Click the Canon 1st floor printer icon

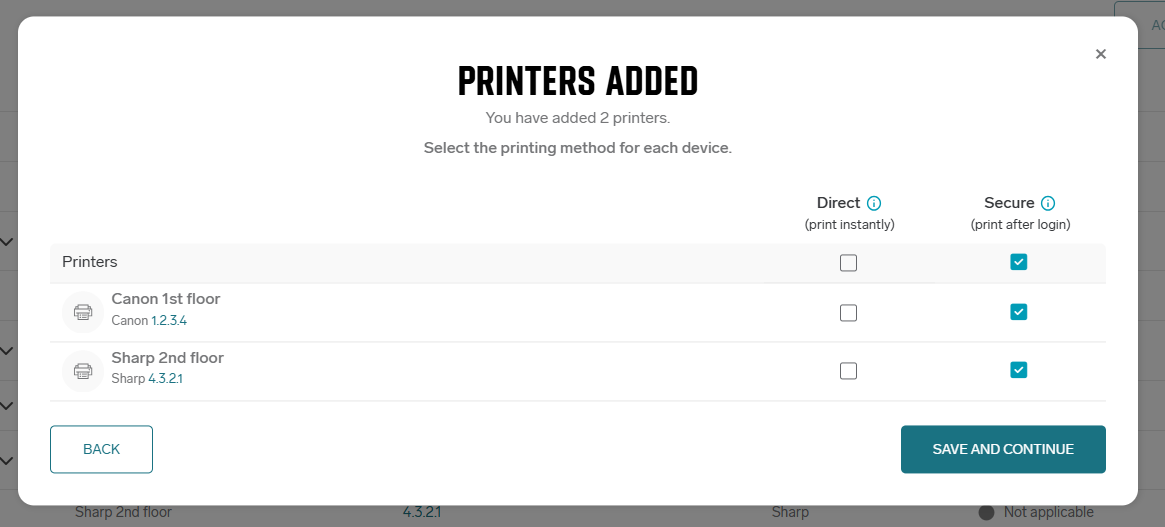click(x=83, y=312)
